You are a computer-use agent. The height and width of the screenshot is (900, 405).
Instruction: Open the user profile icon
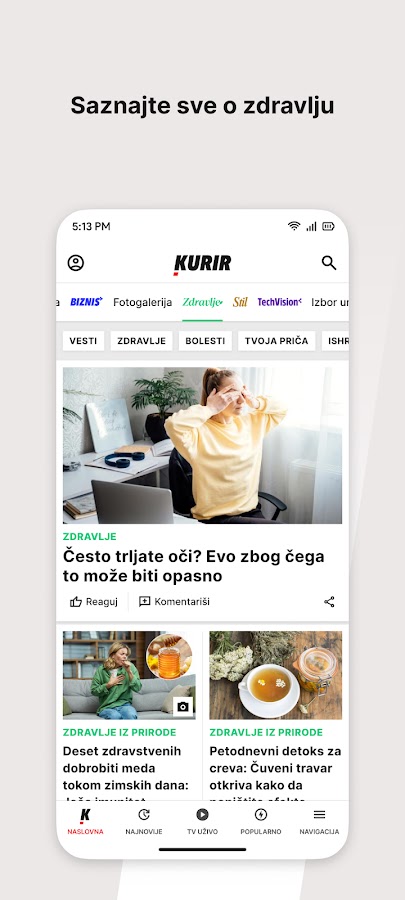[x=76, y=263]
